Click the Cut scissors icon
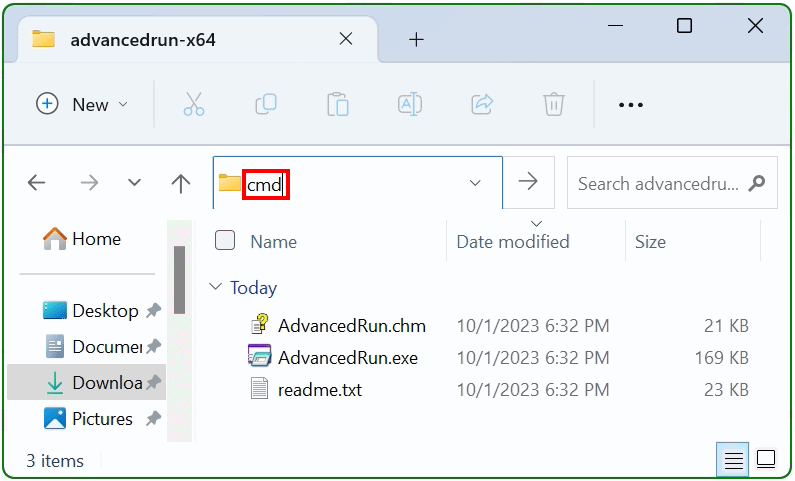The image size is (795, 481). pyautogui.click(x=194, y=104)
